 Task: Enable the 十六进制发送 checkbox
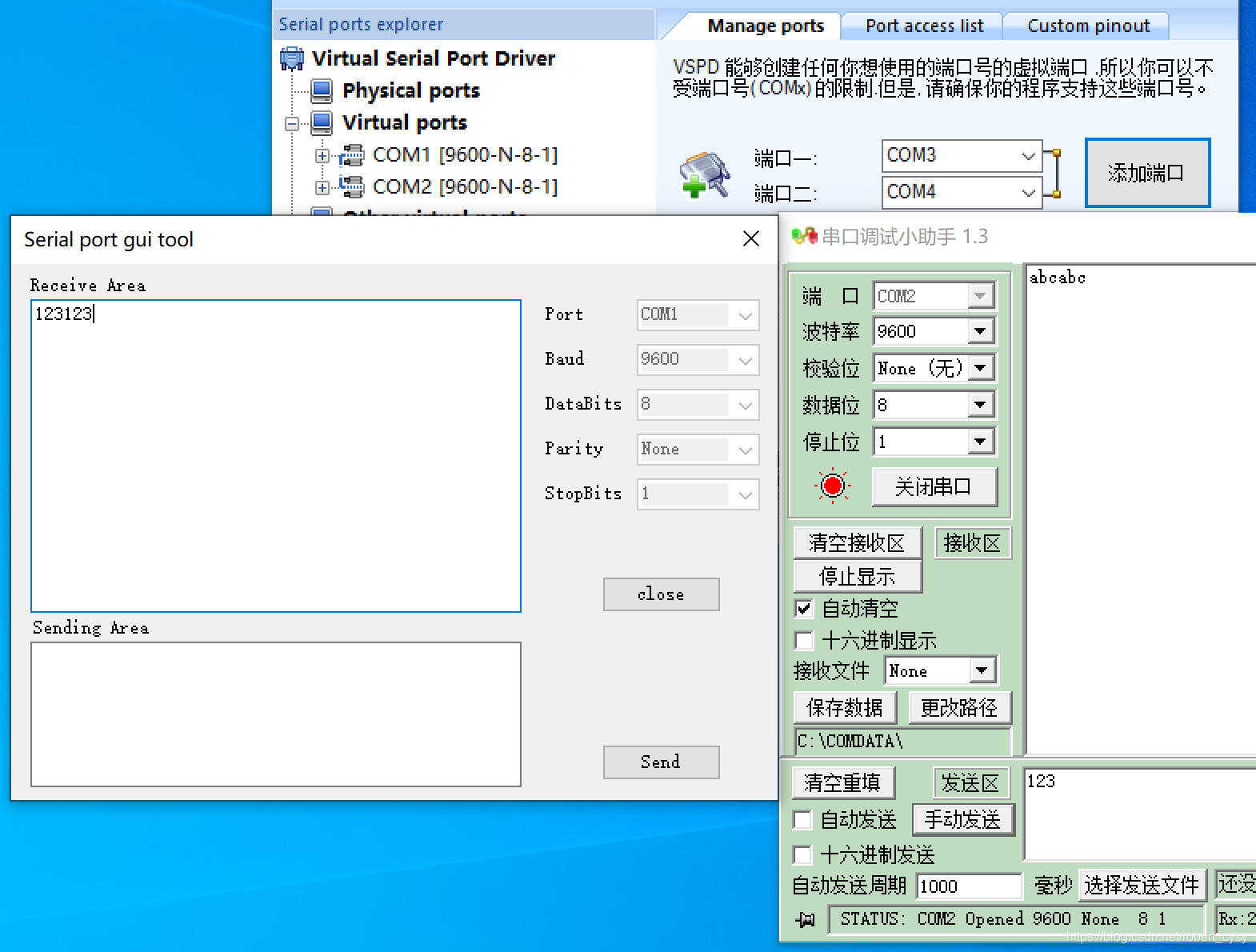click(x=802, y=855)
